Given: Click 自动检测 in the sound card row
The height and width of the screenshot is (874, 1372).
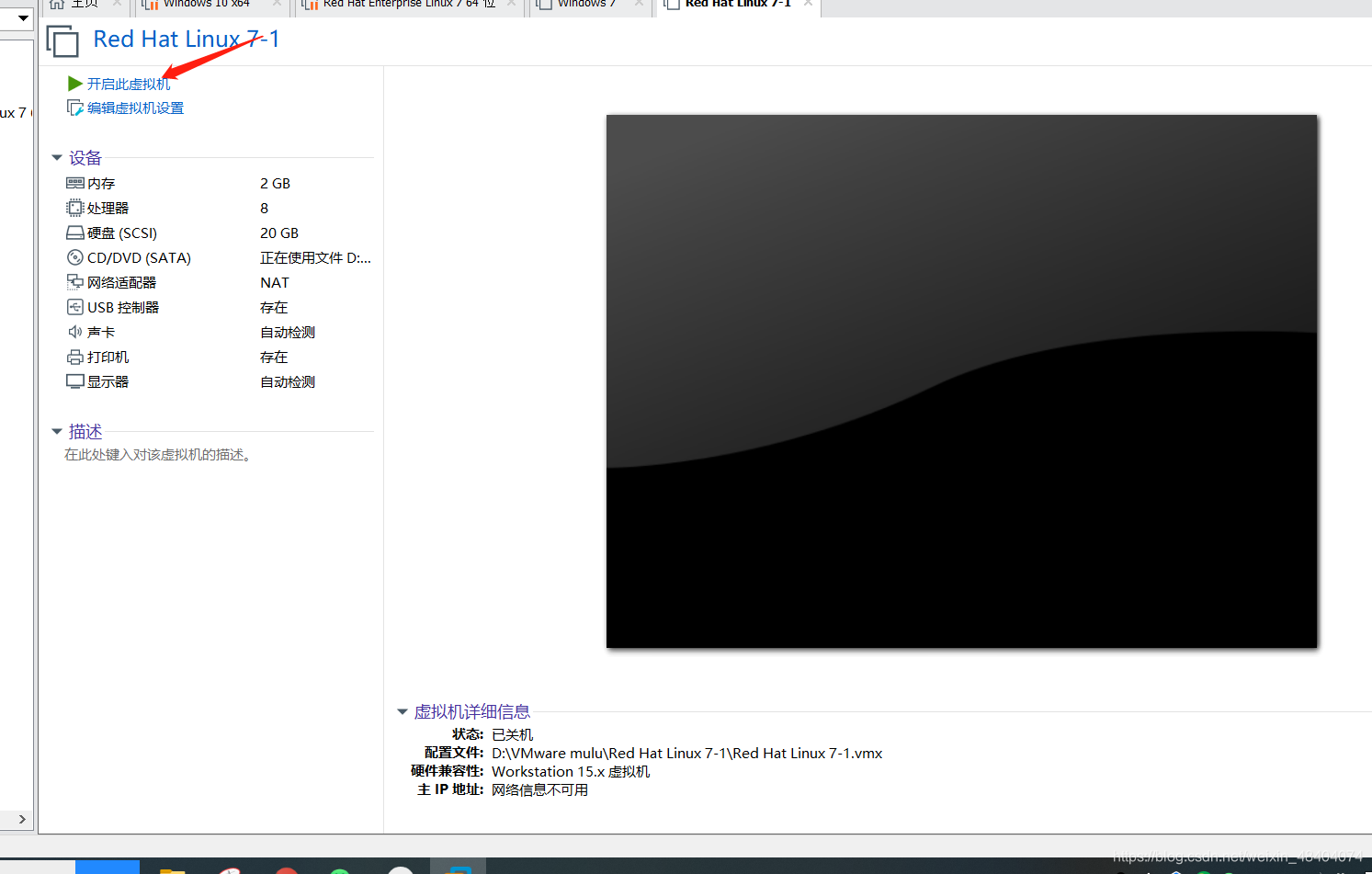Looking at the screenshot, I should tap(288, 333).
